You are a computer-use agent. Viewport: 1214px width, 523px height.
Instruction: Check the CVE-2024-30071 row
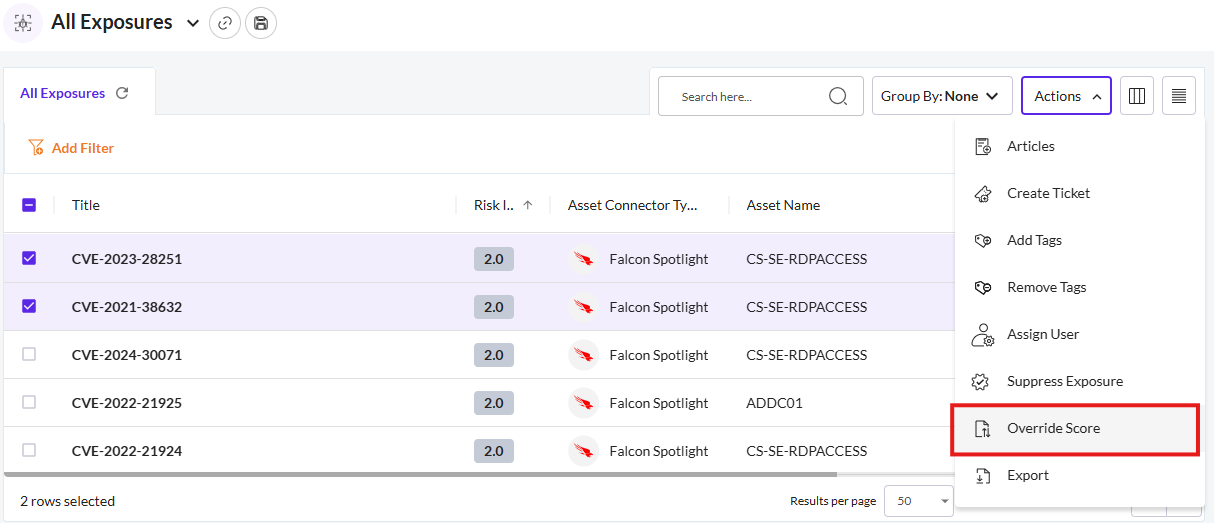(29, 354)
